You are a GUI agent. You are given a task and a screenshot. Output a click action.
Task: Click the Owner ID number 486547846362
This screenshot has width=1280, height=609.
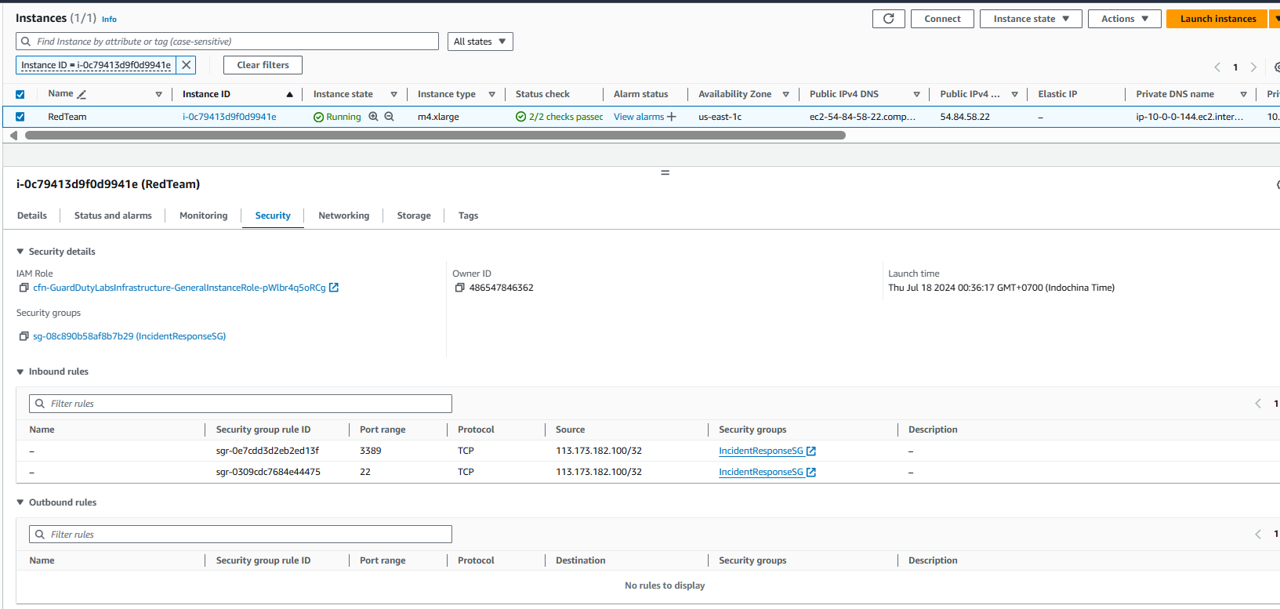[x=501, y=288]
